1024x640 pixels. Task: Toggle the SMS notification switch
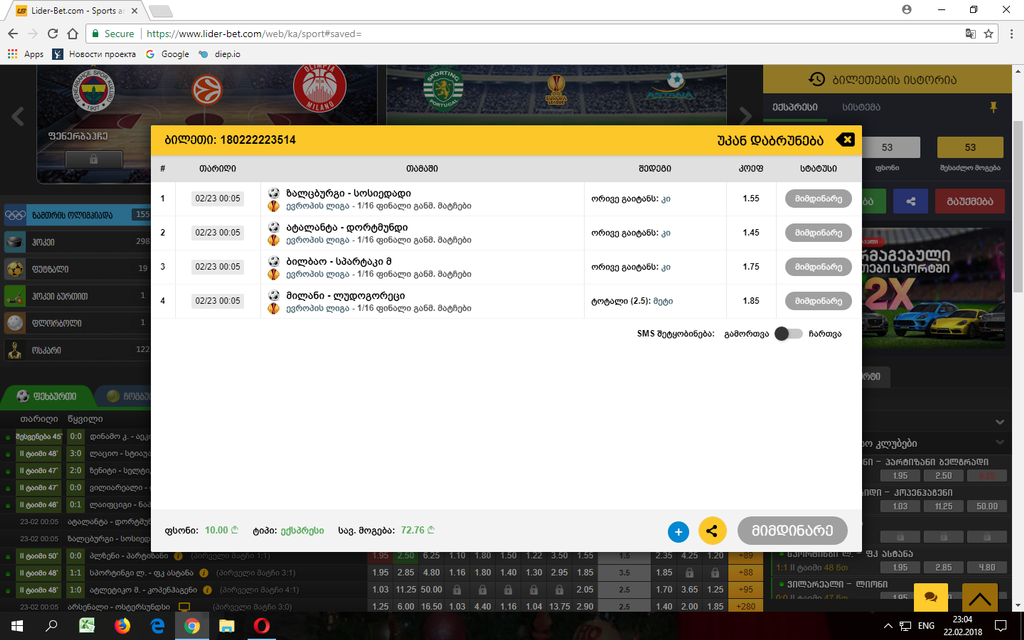click(x=788, y=334)
